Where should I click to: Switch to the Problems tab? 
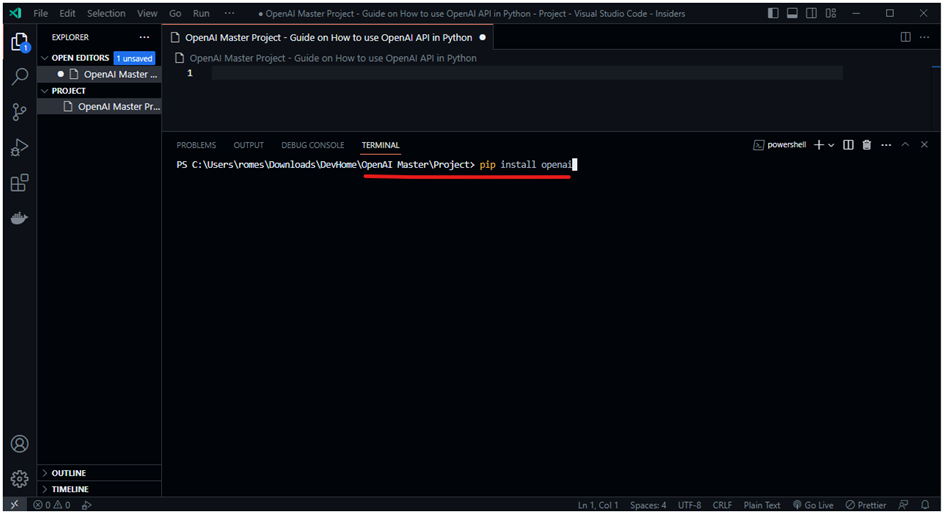point(196,145)
